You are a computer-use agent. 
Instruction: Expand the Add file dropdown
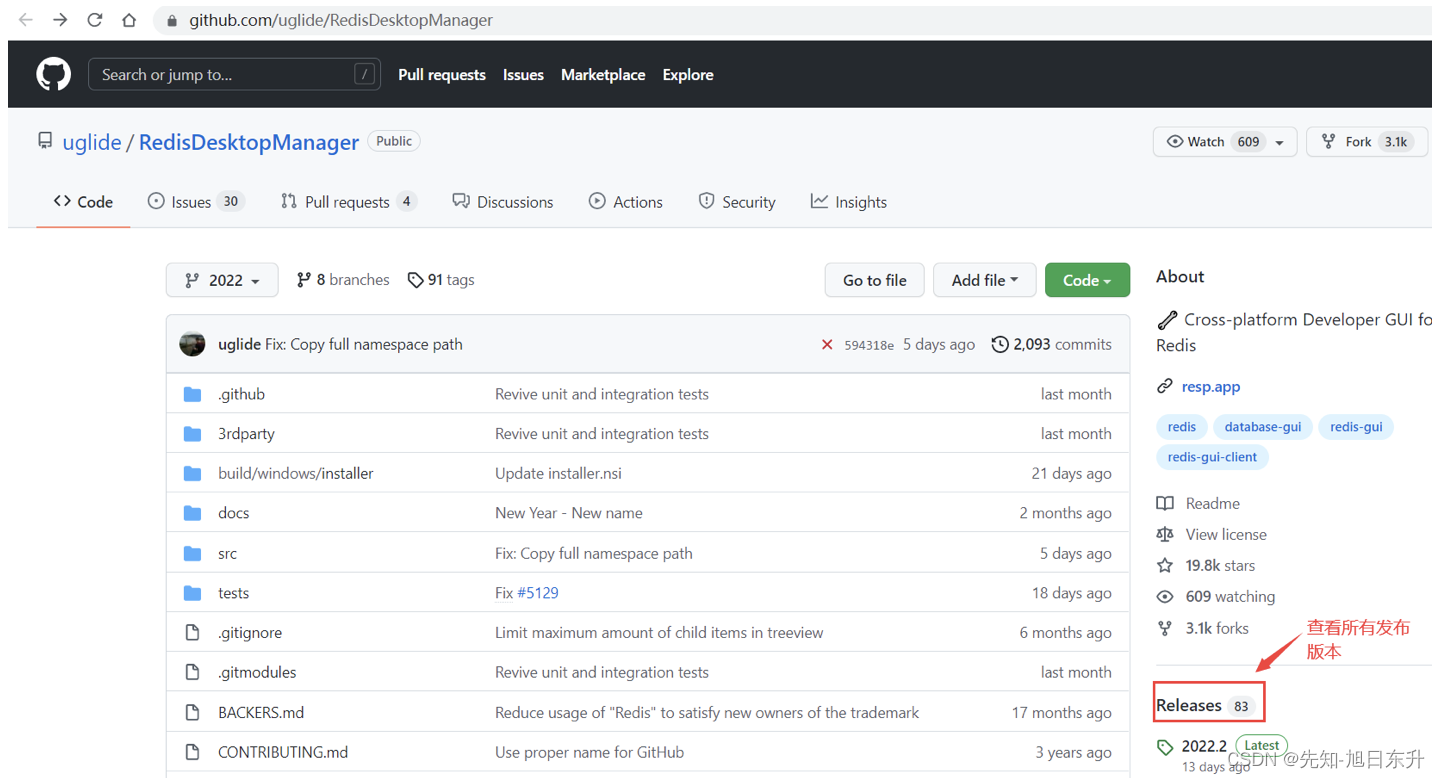tap(984, 280)
